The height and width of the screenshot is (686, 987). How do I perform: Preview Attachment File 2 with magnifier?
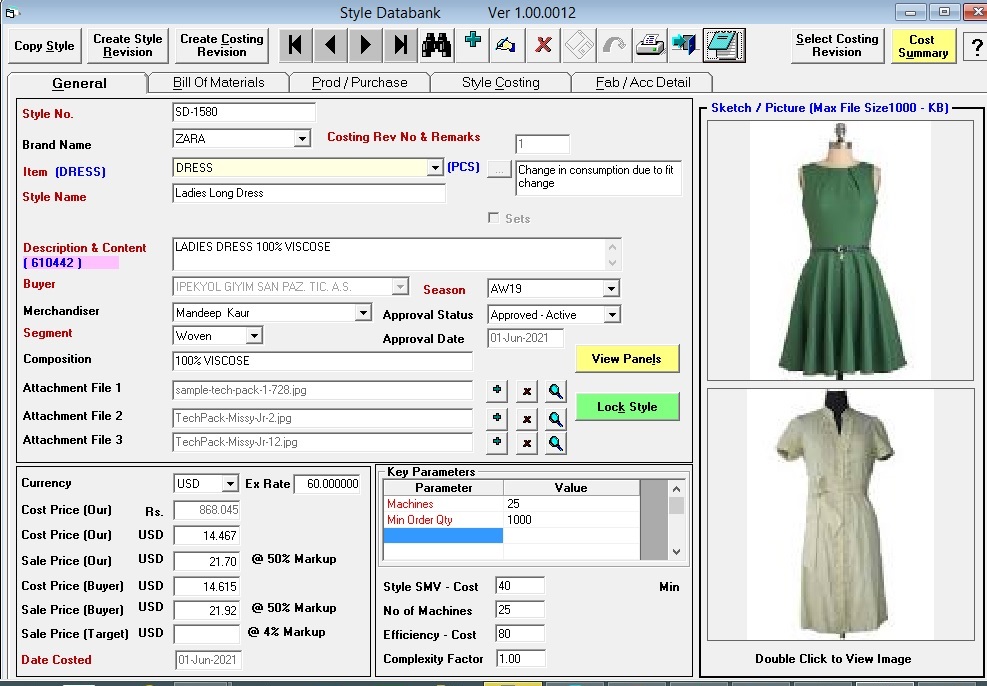point(556,418)
